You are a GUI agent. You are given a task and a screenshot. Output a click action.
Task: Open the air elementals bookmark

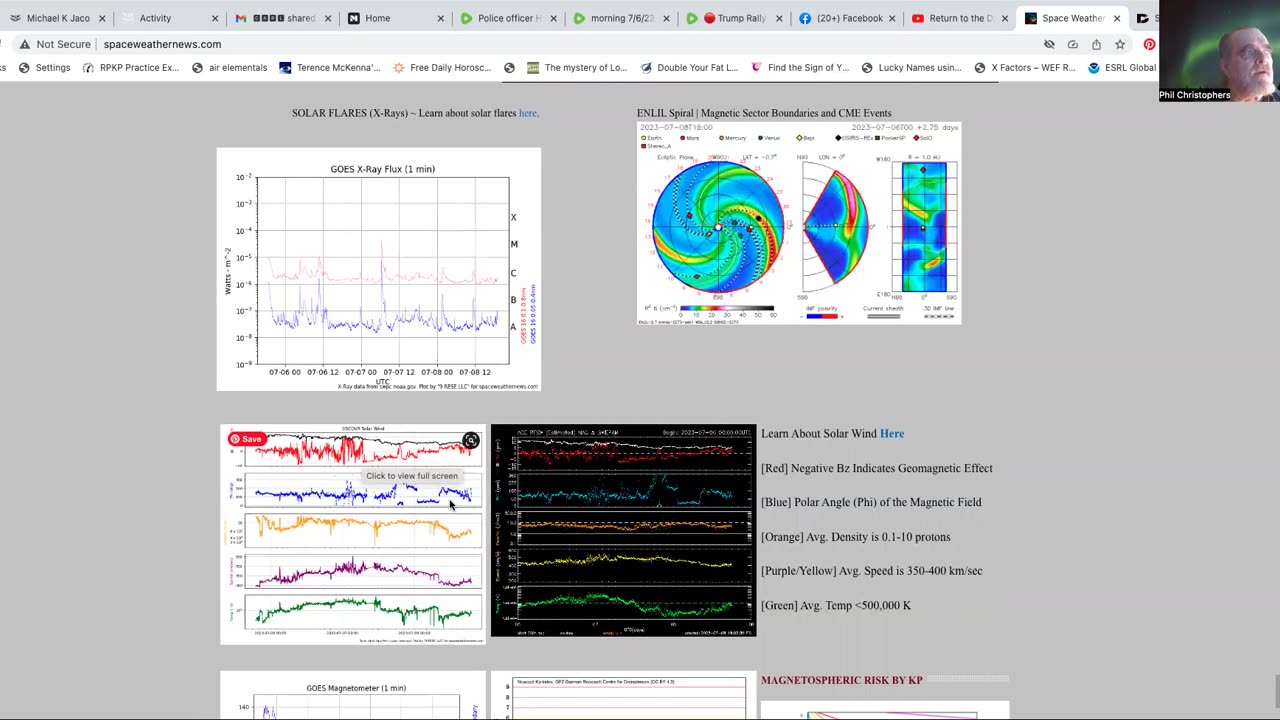pos(229,68)
